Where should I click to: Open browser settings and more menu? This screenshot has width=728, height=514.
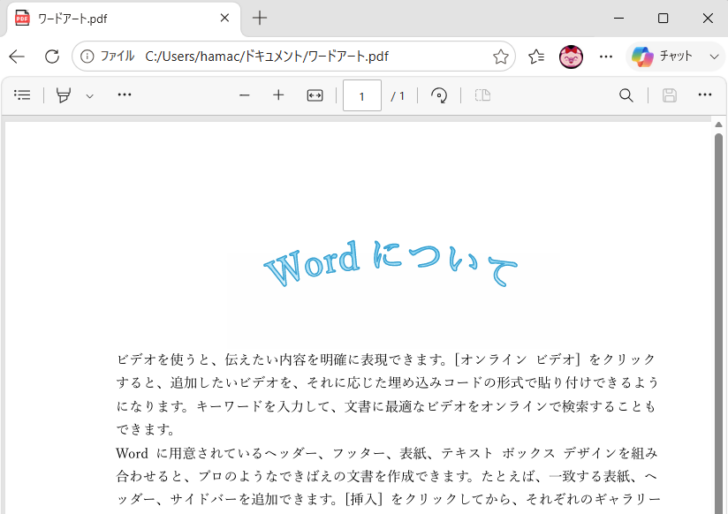pos(605,57)
